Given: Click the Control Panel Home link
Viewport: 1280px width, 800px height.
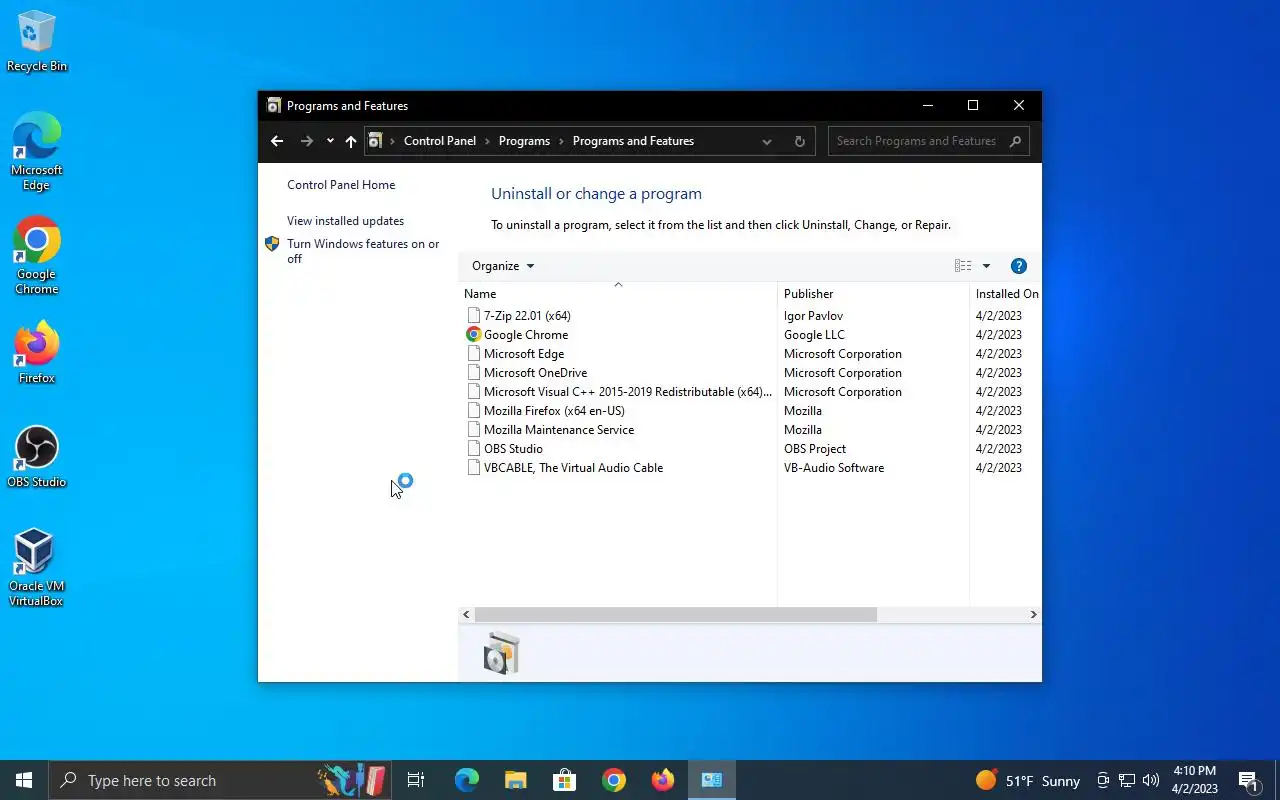Looking at the screenshot, I should 341,185.
